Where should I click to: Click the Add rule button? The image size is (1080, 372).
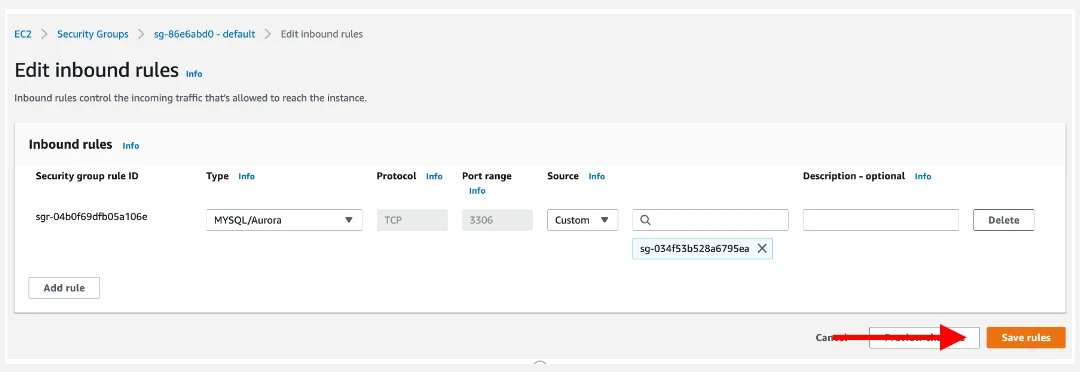[x=64, y=288]
